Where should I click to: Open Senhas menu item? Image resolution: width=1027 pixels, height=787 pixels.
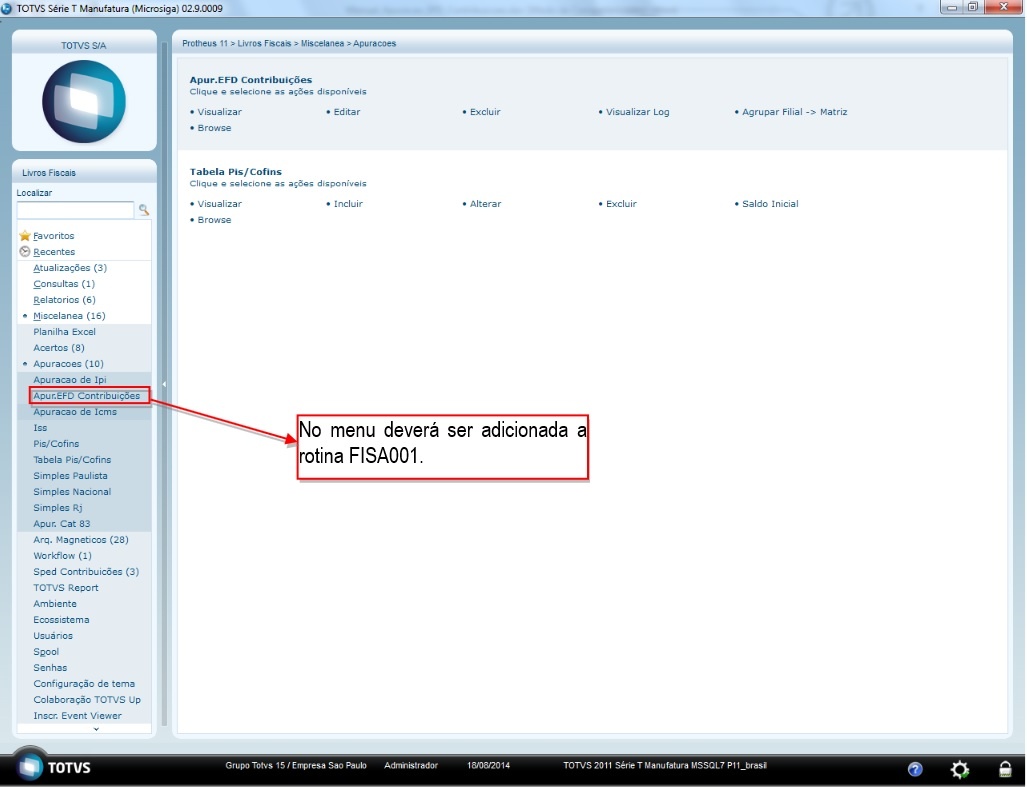(50, 668)
